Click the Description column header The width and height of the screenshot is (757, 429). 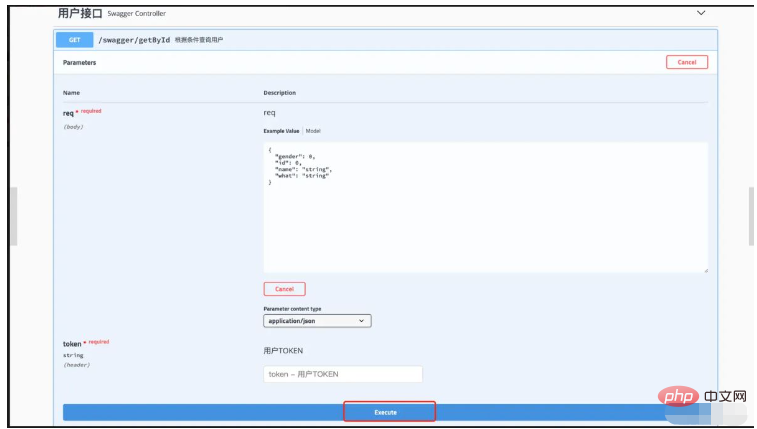(280, 93)
